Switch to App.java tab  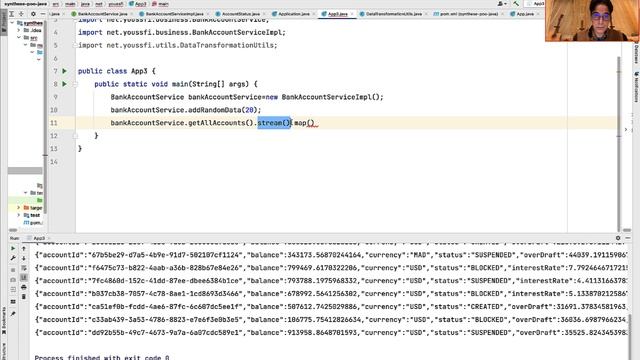525,14
